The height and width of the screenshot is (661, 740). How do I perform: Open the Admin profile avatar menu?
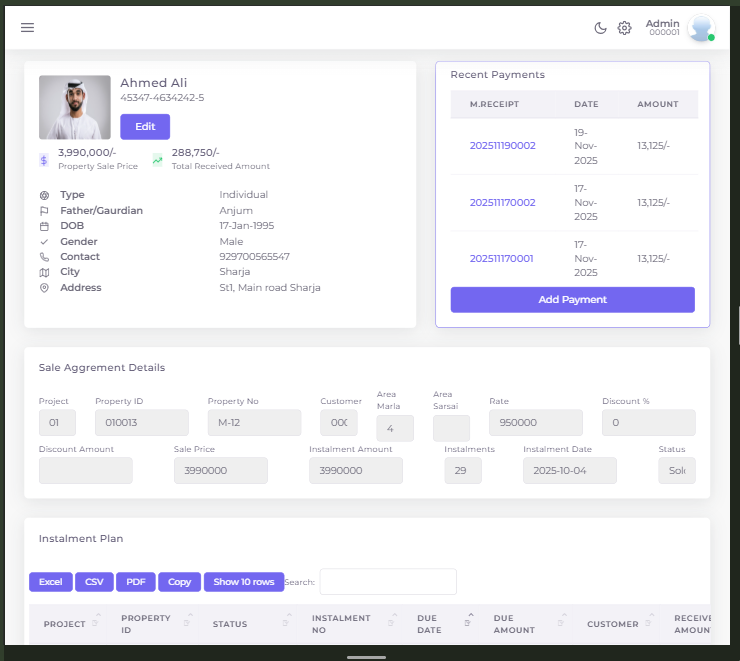click(700, 28)
